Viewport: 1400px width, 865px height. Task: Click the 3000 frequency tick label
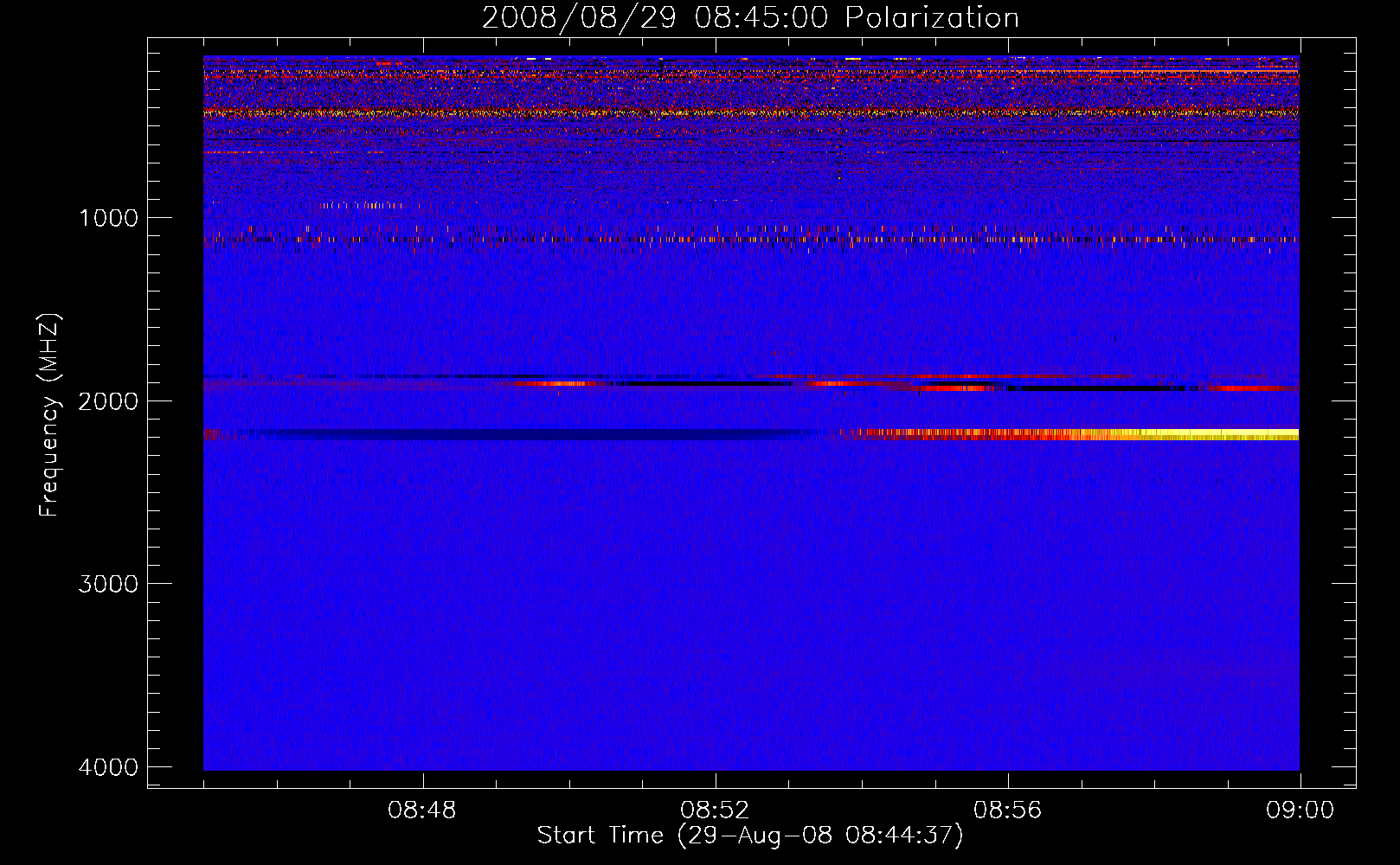(108, 584)
